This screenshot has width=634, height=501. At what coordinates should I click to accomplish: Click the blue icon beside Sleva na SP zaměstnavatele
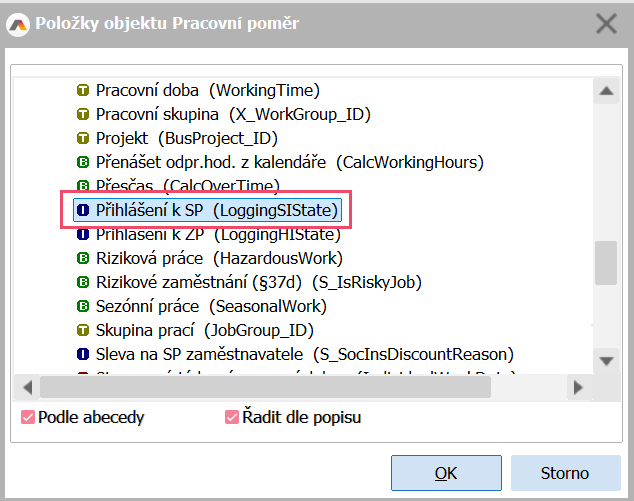84,354
